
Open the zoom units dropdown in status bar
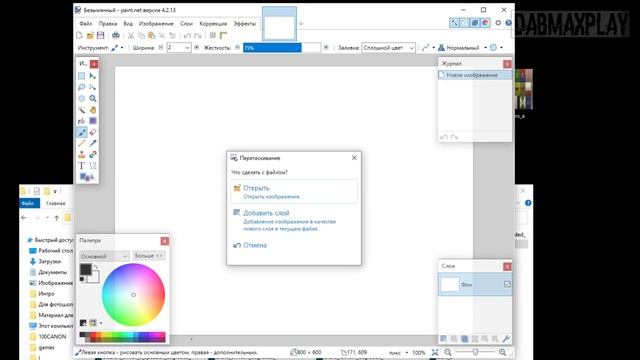[407, 352]
